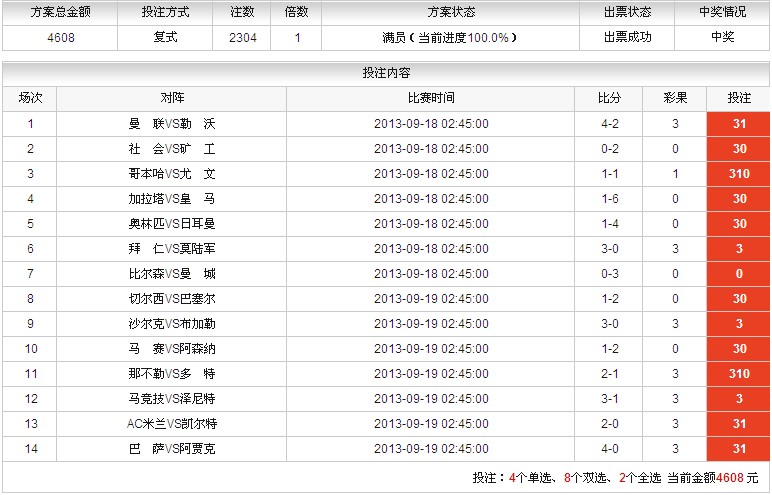Click the 对阵 column header

[x=171, y=98]
